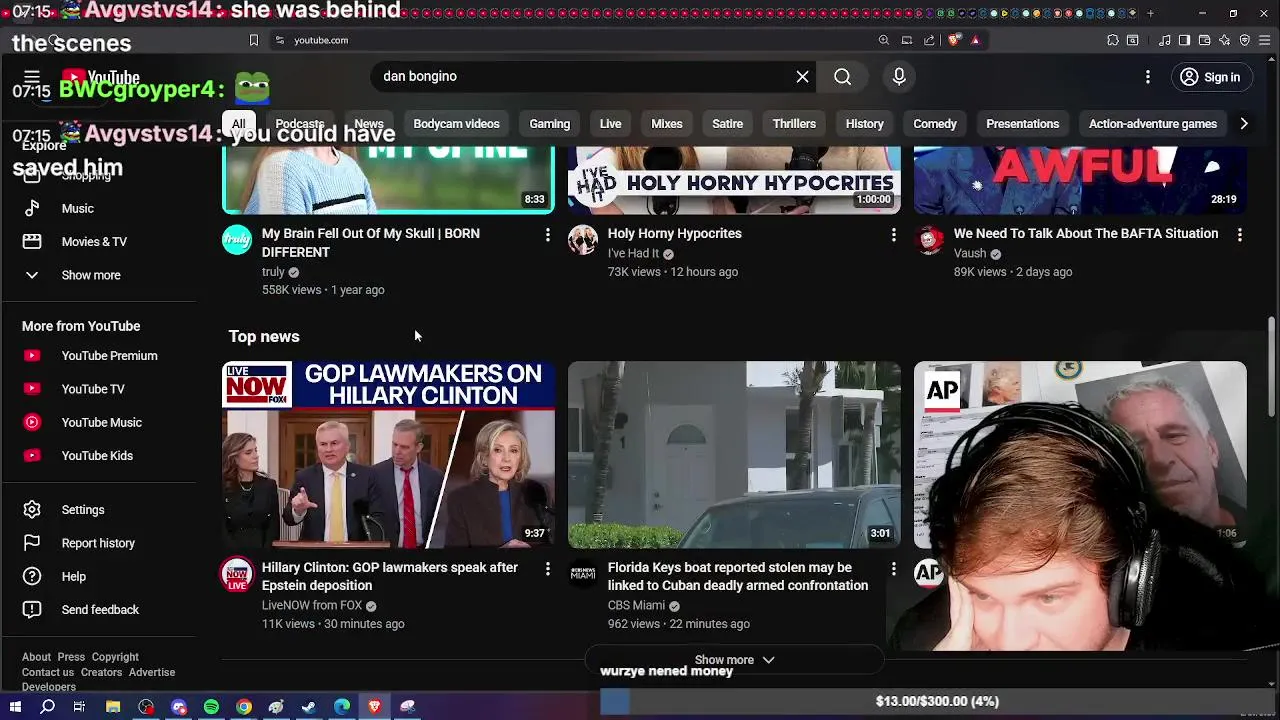Viewport: 1280px width, 720px height.
Task: Open a new browser tab with plus
Action: (1150, 14)
